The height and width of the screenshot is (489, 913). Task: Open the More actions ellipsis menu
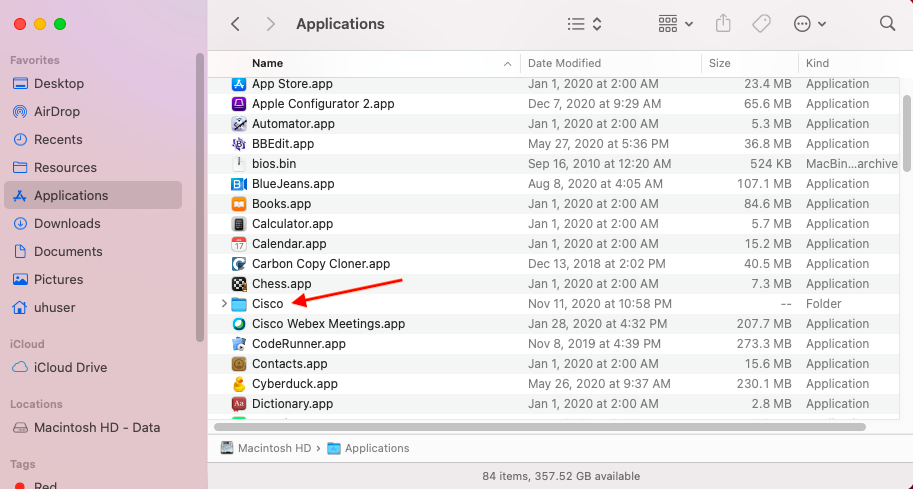[x=809, y=24]
